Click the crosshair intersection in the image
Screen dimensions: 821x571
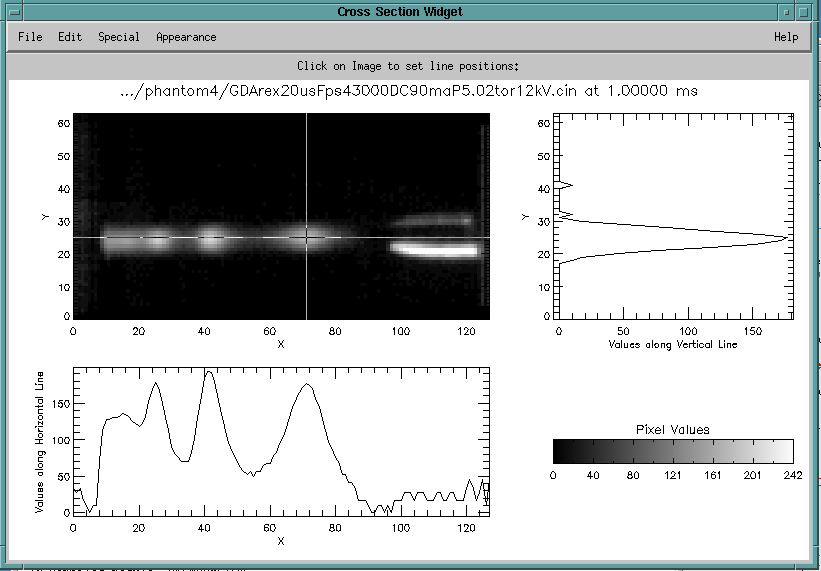click(x=306, y=238)
